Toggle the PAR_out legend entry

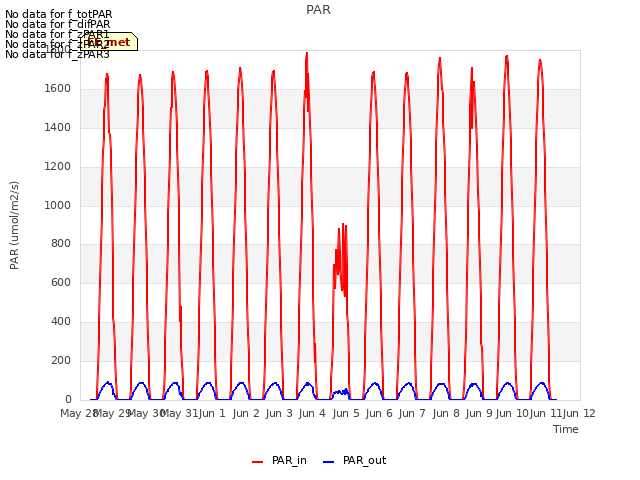pyautogui.click(x=355, y=461)
